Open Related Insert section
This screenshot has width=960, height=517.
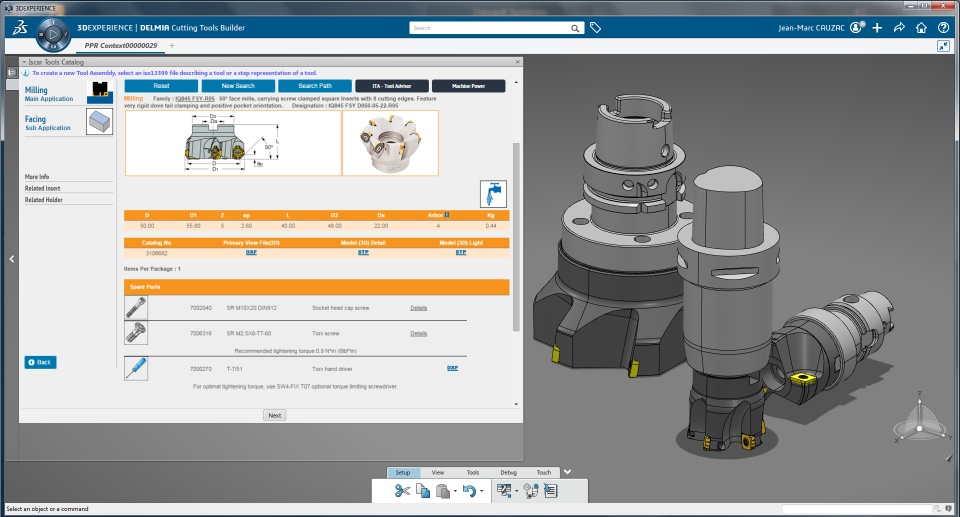pos(42,188)
